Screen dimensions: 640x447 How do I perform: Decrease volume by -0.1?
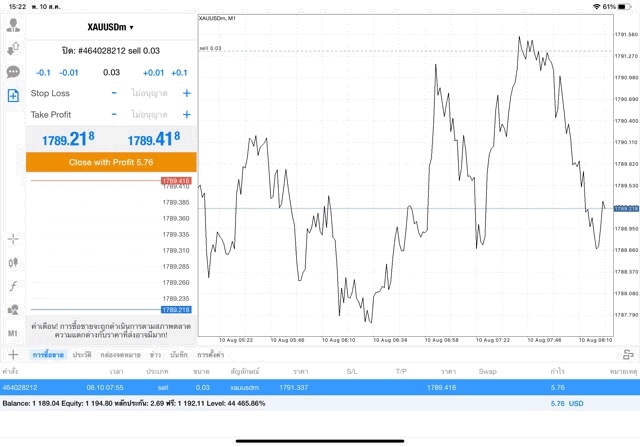point(43,72)
